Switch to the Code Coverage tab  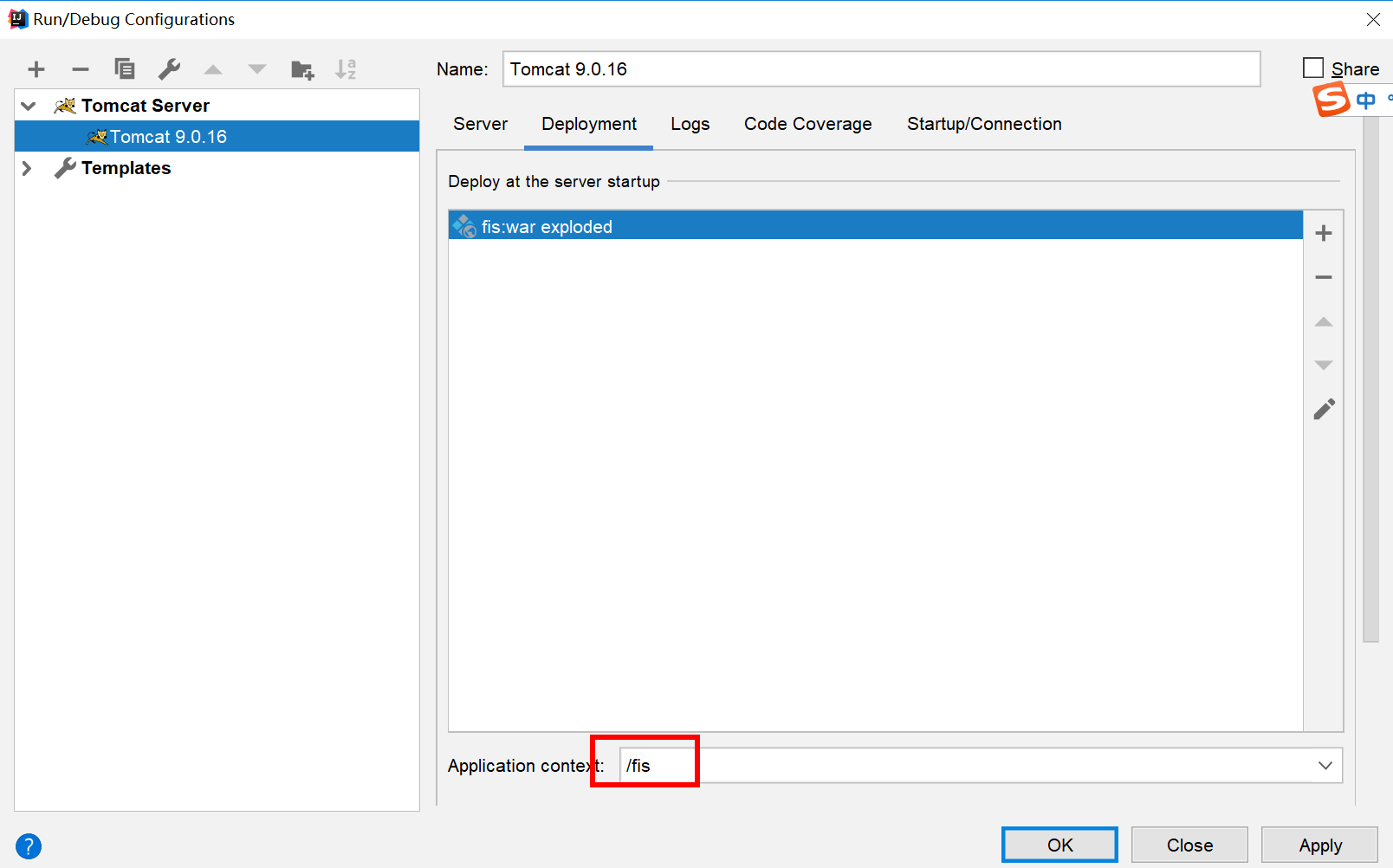pos(808,124)
